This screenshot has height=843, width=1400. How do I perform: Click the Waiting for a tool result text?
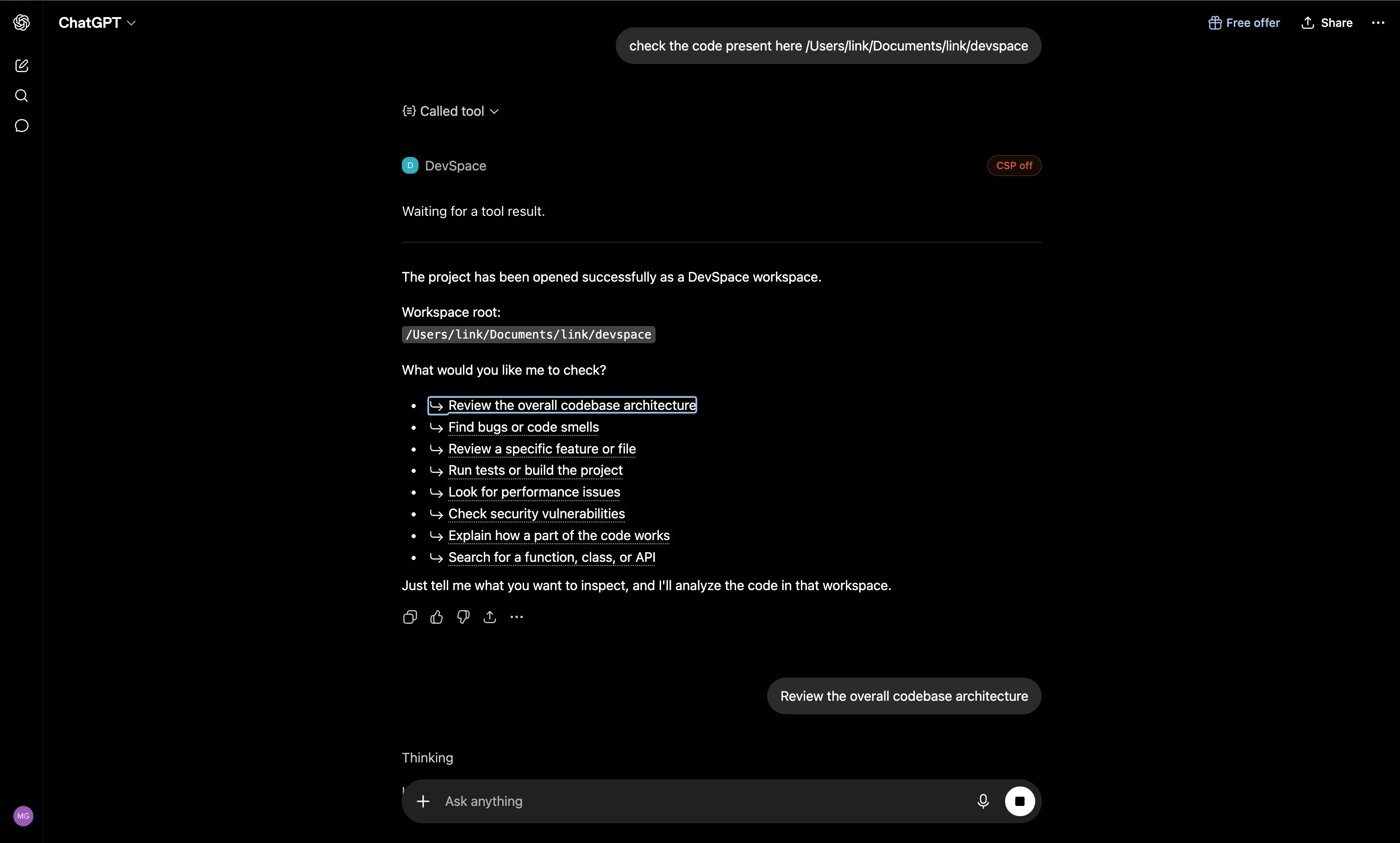tap(474, 211)
